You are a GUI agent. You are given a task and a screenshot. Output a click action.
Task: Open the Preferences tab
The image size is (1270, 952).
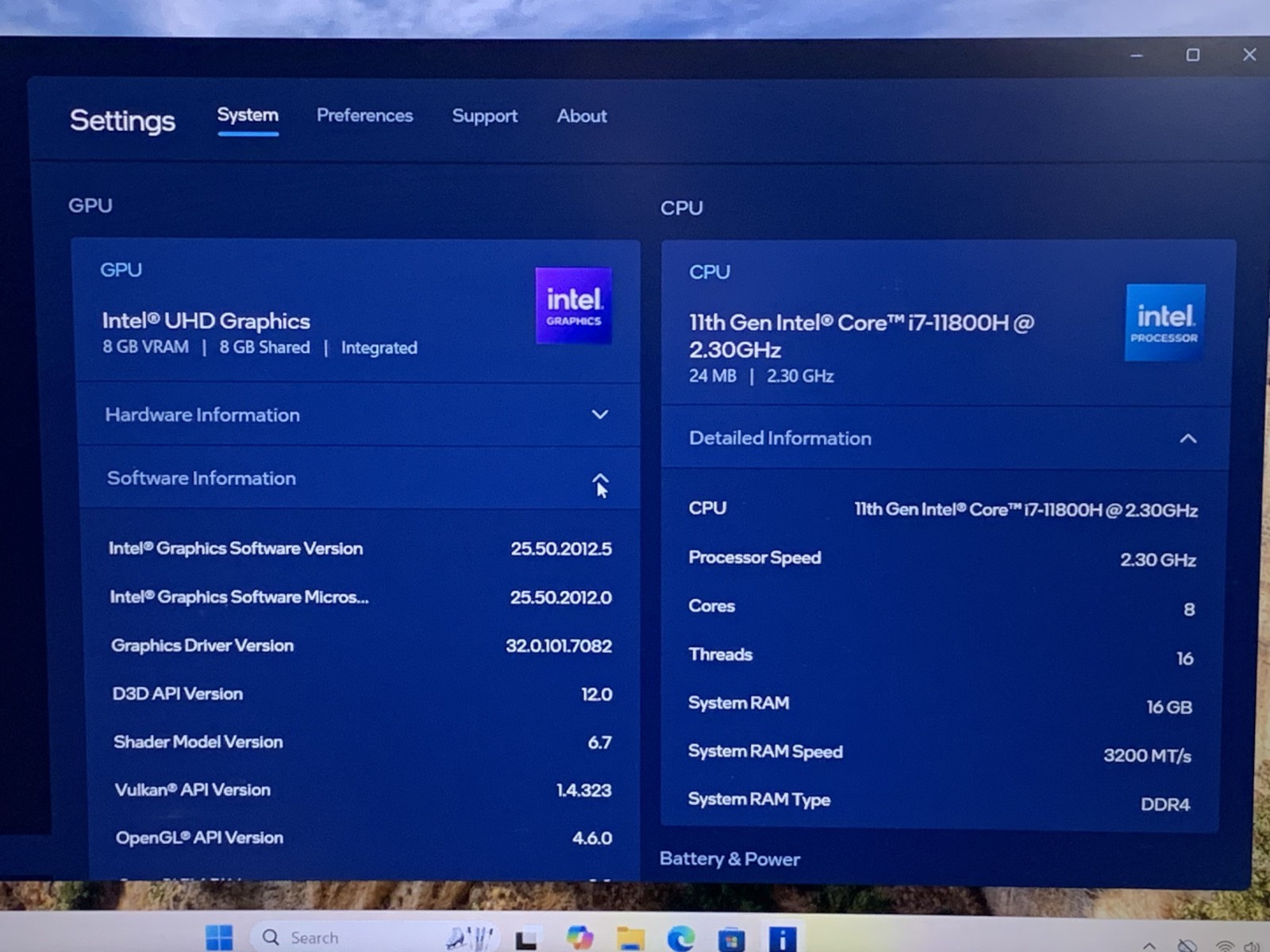(x=364, y=116)
